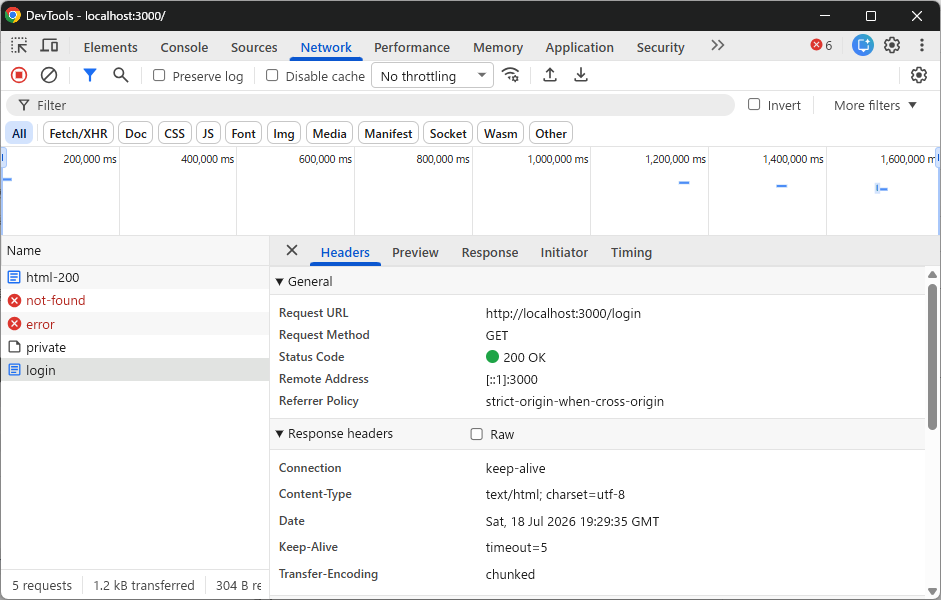Click the Filter text field

pos(370,106)
